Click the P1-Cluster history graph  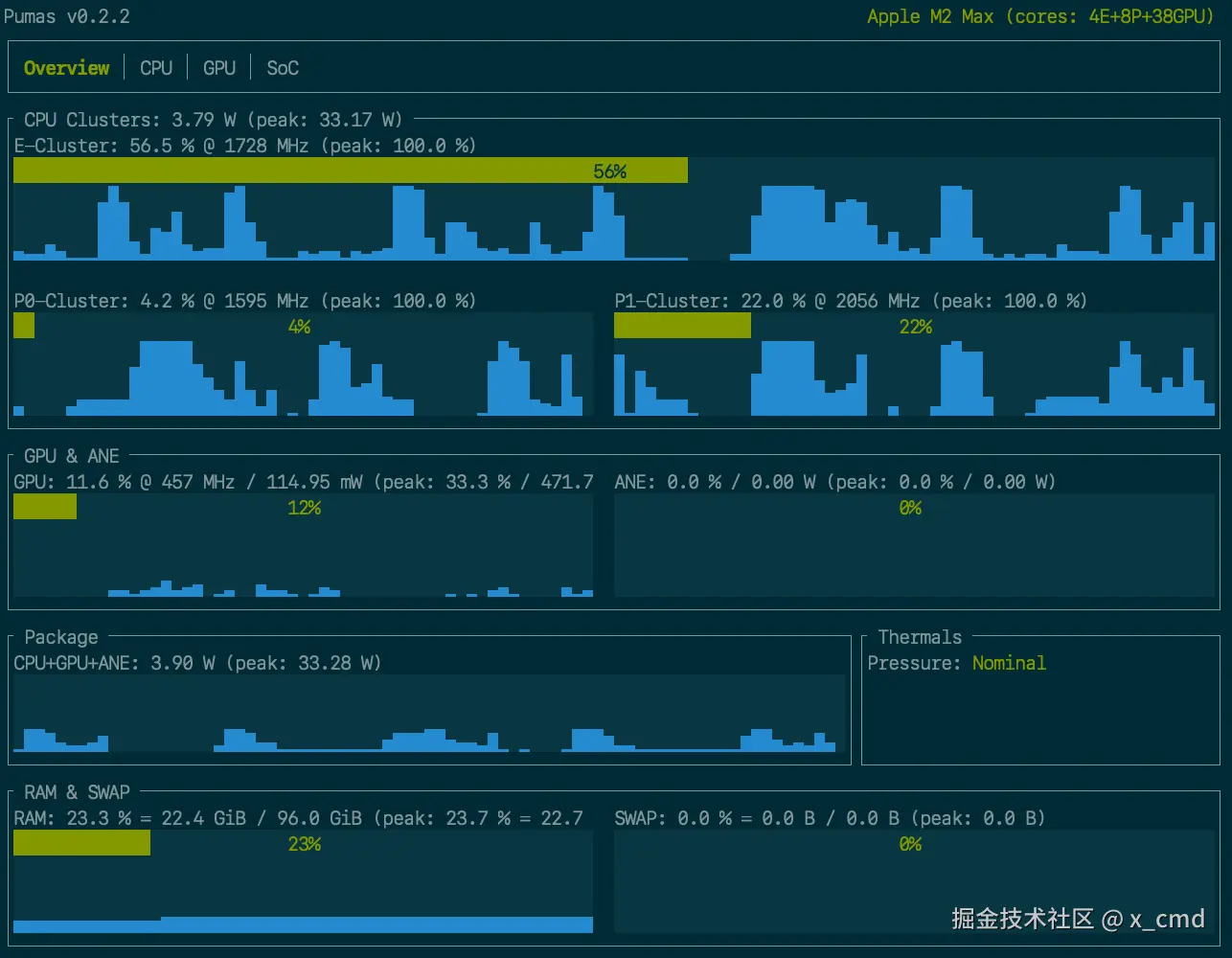tap(914, 377)
